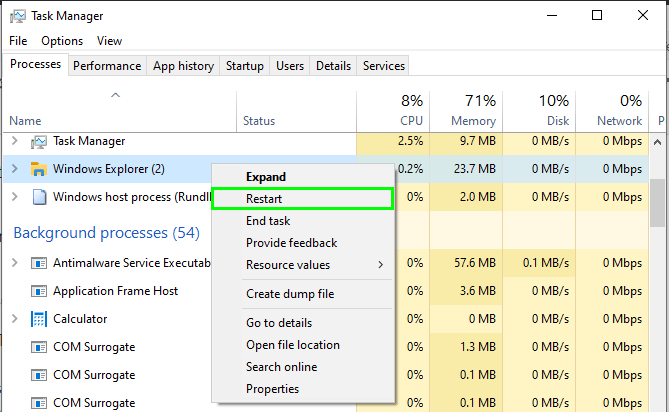Expand the Calculator process tree
Image resolution: width=669 pixels, height=412 pixels.
coord(14,319)
